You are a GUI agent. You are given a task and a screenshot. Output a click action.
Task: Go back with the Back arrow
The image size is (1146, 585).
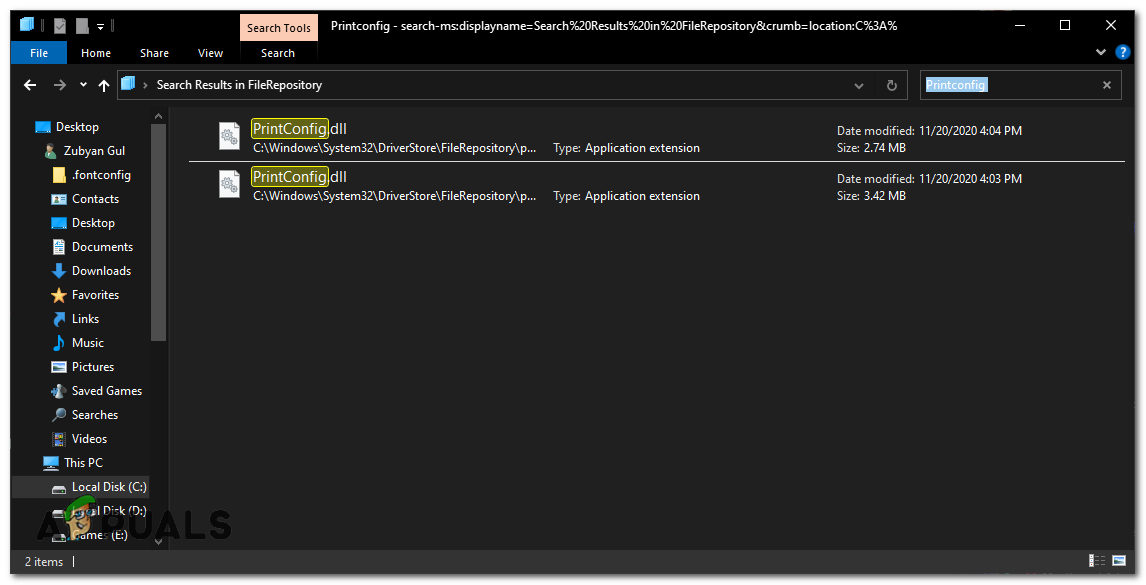click(x=30, y=85)
